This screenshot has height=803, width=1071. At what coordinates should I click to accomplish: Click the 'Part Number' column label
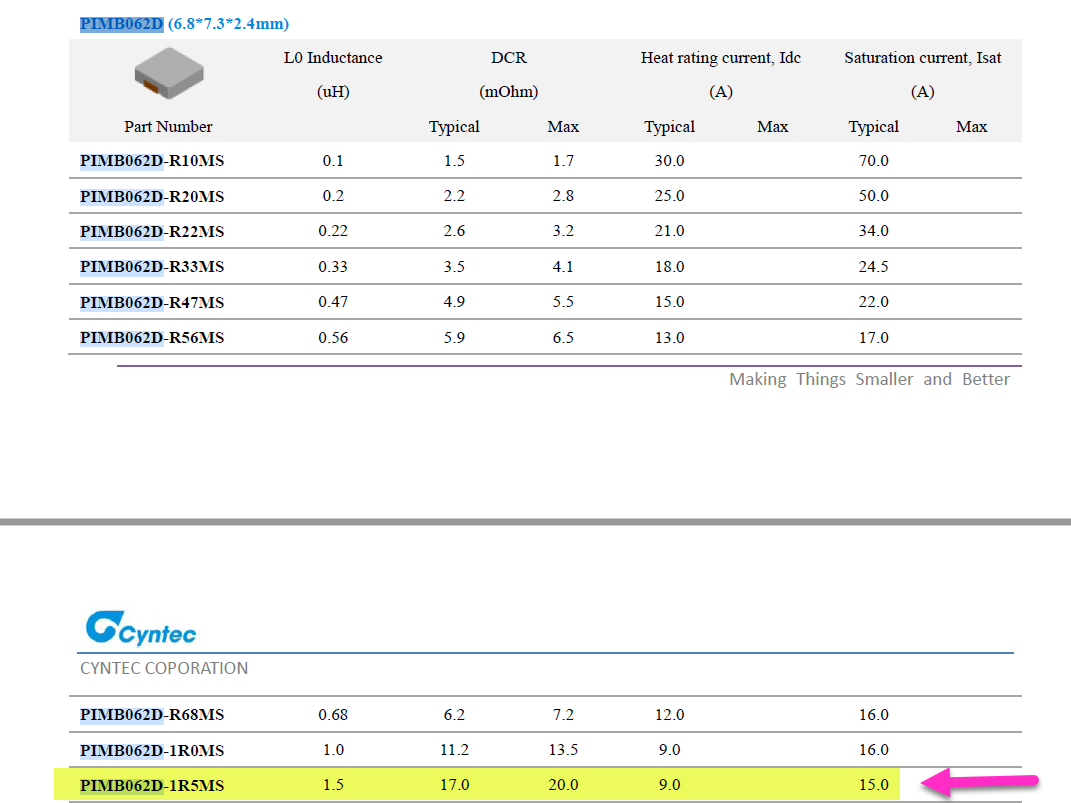point(168,127)
